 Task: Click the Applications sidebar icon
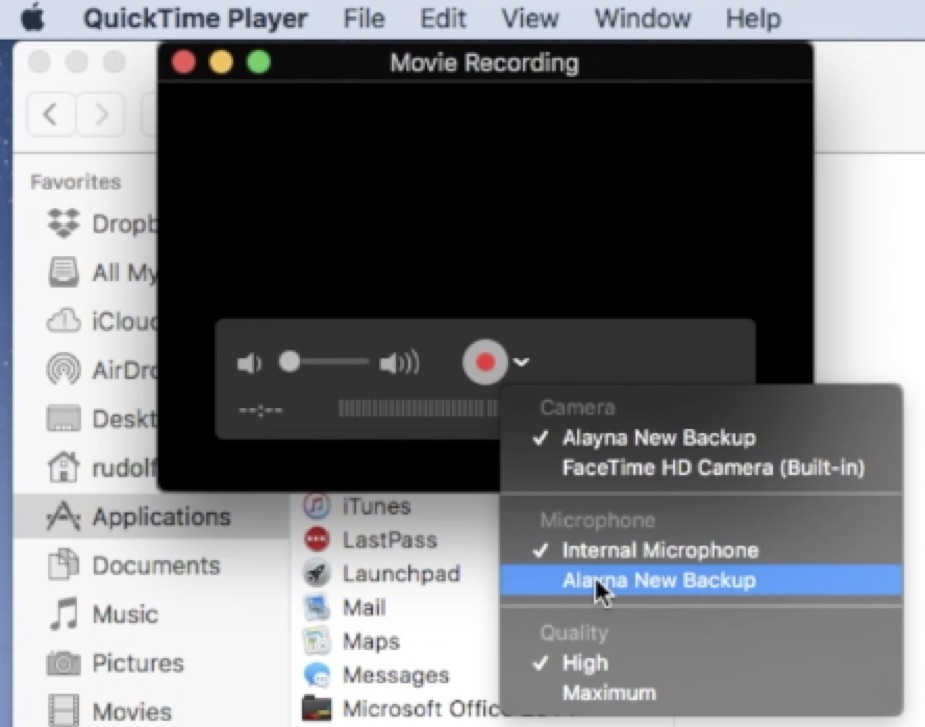point(64,516)
